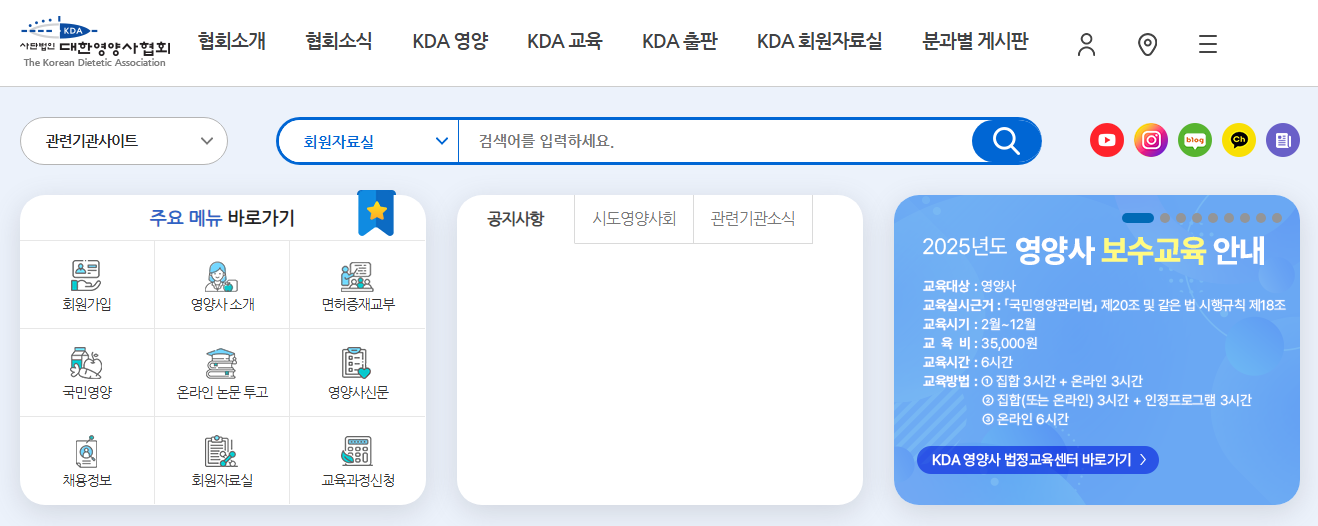Open the 협회소식 menu
This screenshot has height=526, width=1318.
(x=339, y=42)
